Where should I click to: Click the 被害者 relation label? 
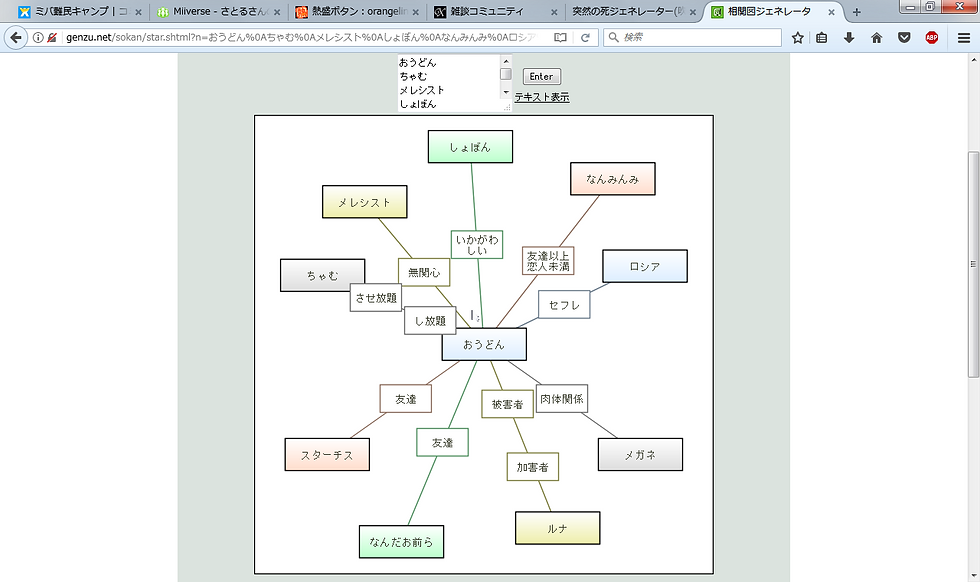pyautogui.click(x=507, y=404)
